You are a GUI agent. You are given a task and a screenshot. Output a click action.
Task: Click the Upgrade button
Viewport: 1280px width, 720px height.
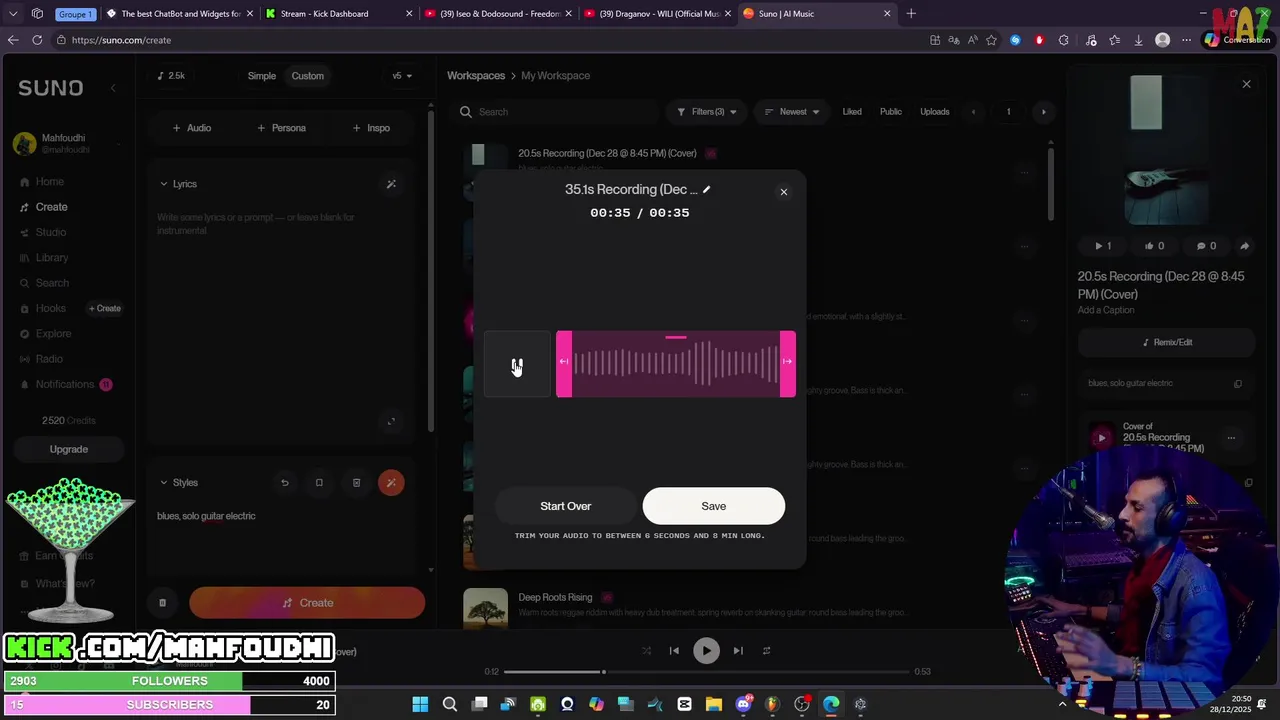click(69, 449)
